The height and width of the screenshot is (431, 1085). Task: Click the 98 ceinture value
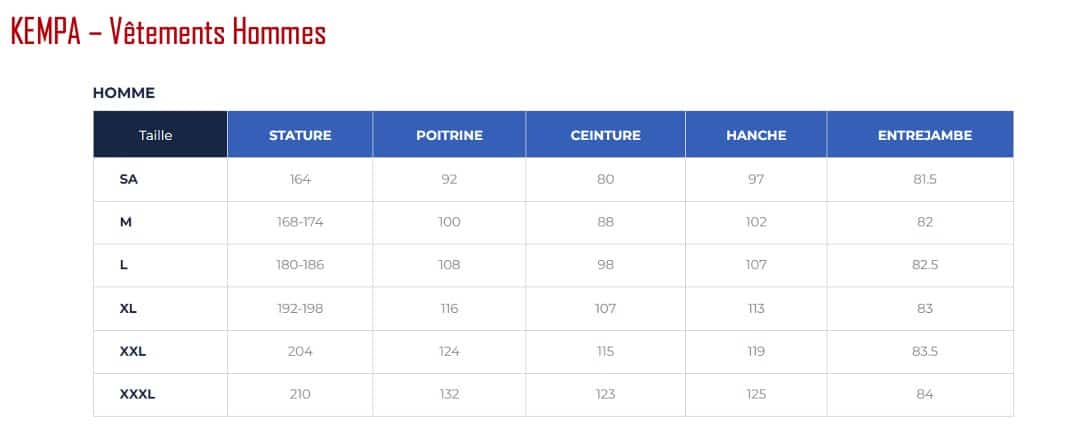pyautogui.click(x=605, y=265)
